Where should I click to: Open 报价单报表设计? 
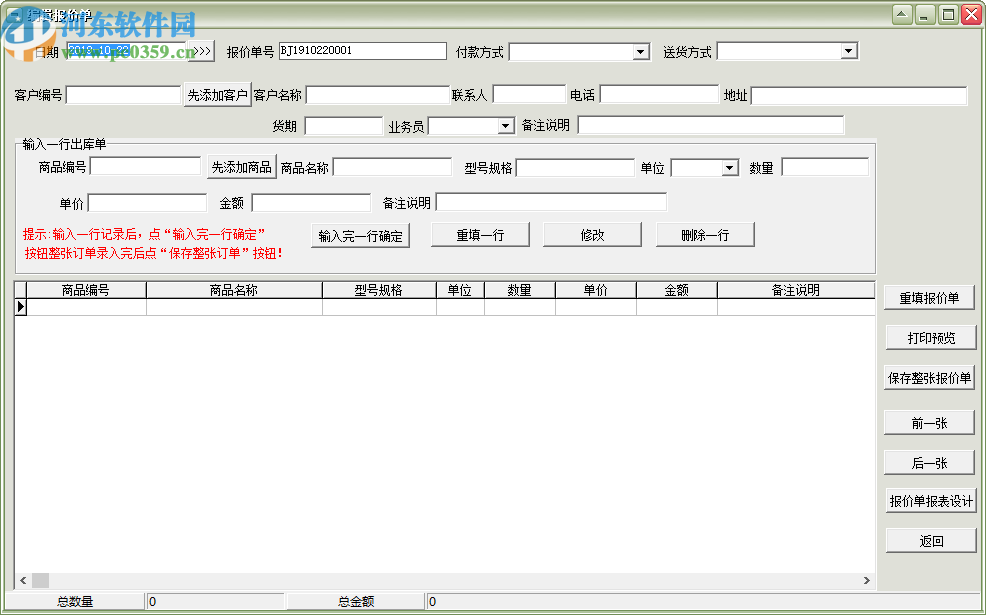pyautogui.click(x=931, y=501)
